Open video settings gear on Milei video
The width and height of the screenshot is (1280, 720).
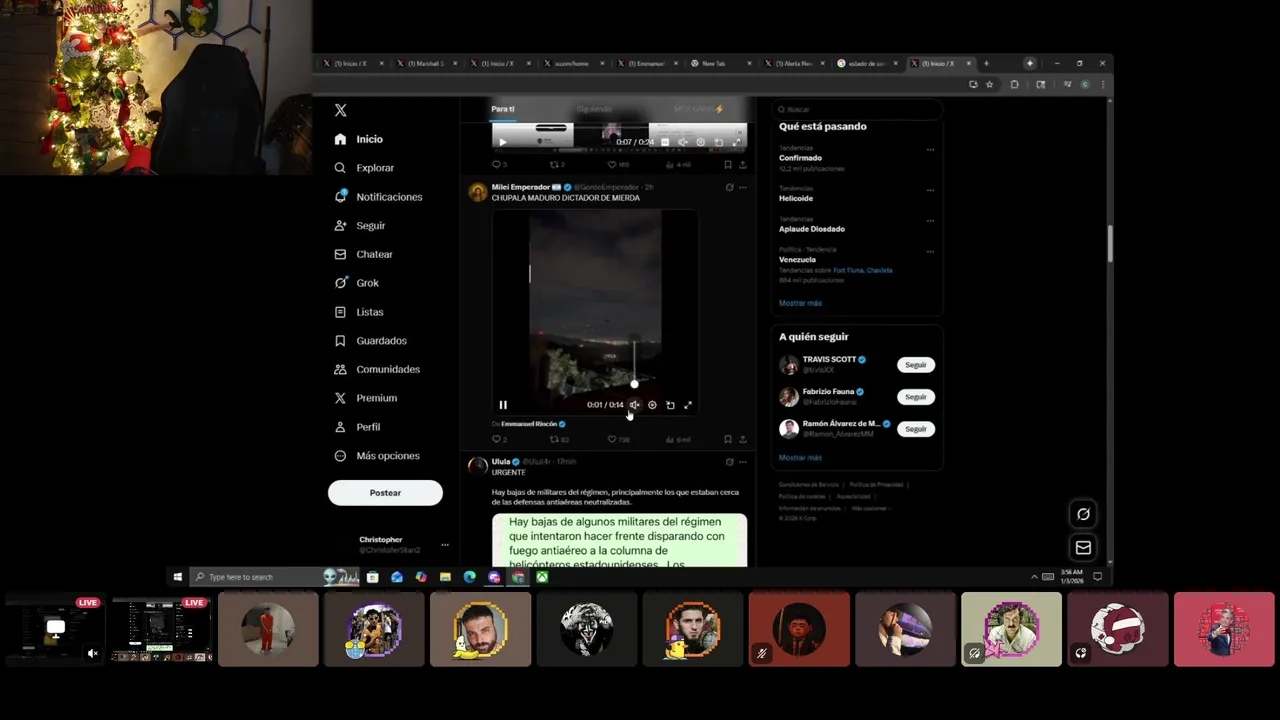pyautogui.click(x=652, y=405)
